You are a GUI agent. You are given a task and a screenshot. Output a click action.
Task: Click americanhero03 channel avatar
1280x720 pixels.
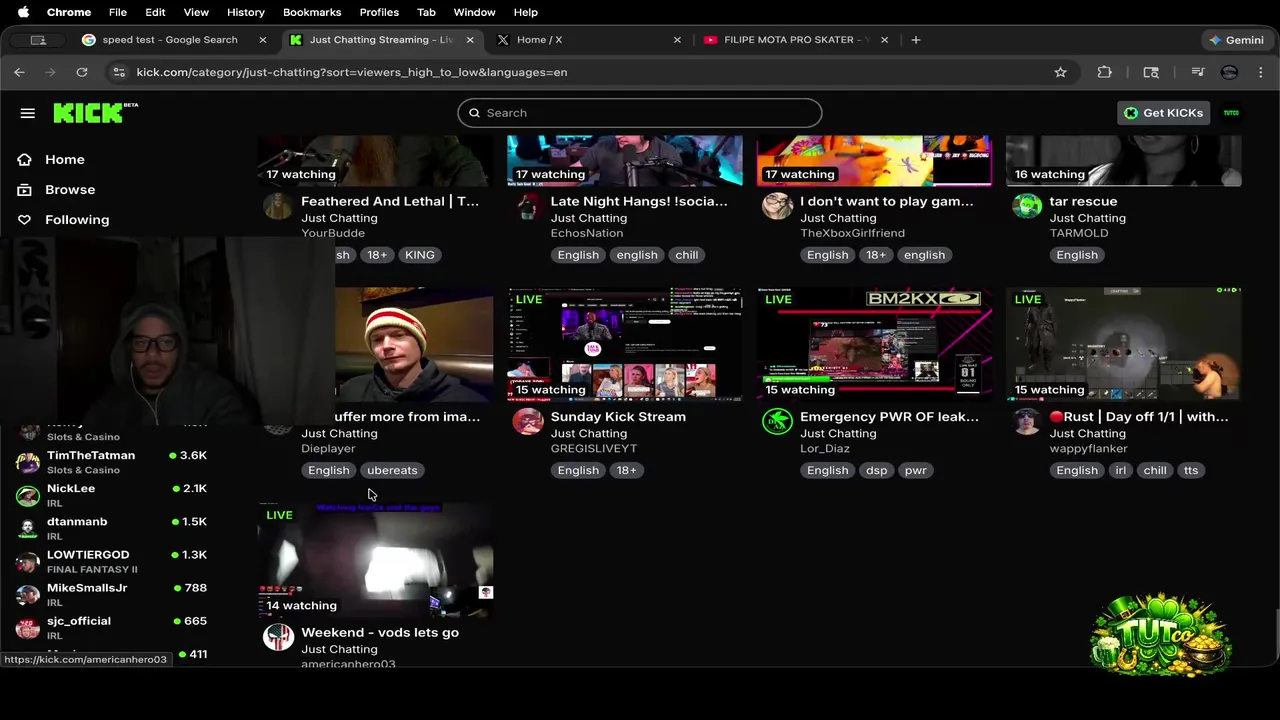pos(278,637)
